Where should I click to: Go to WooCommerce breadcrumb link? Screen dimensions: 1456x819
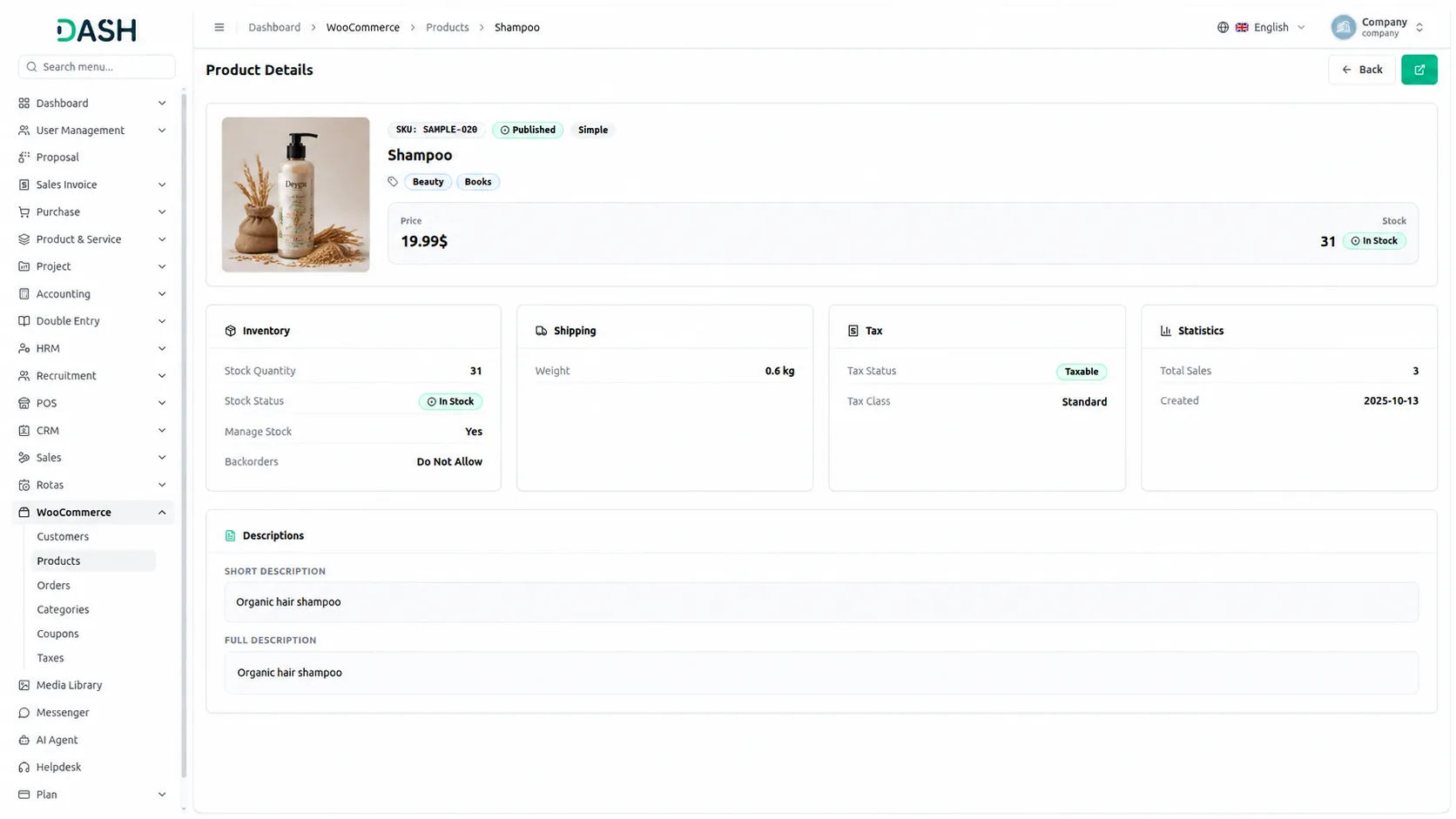[363, 27]
